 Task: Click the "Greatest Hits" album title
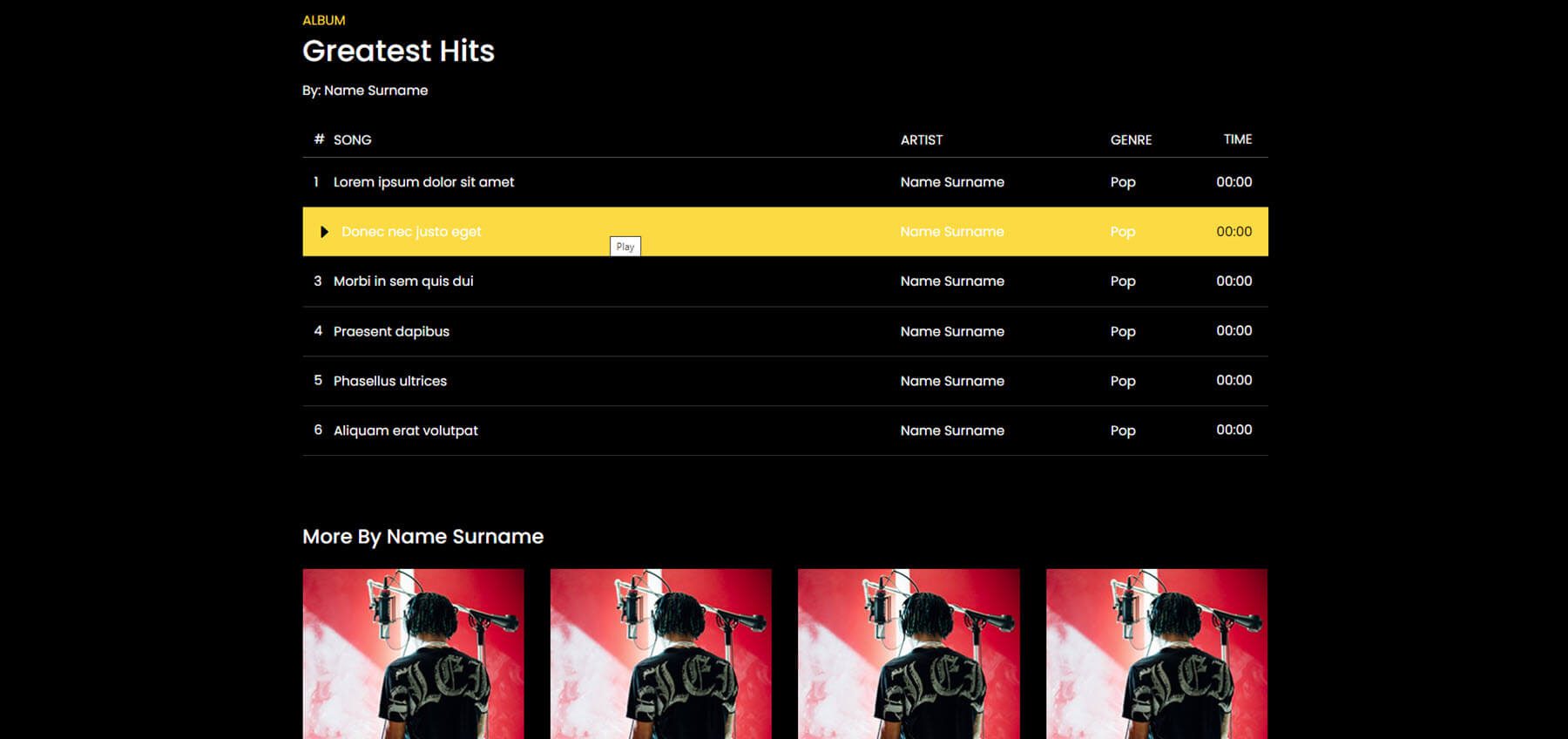click(x=398, y=51)
